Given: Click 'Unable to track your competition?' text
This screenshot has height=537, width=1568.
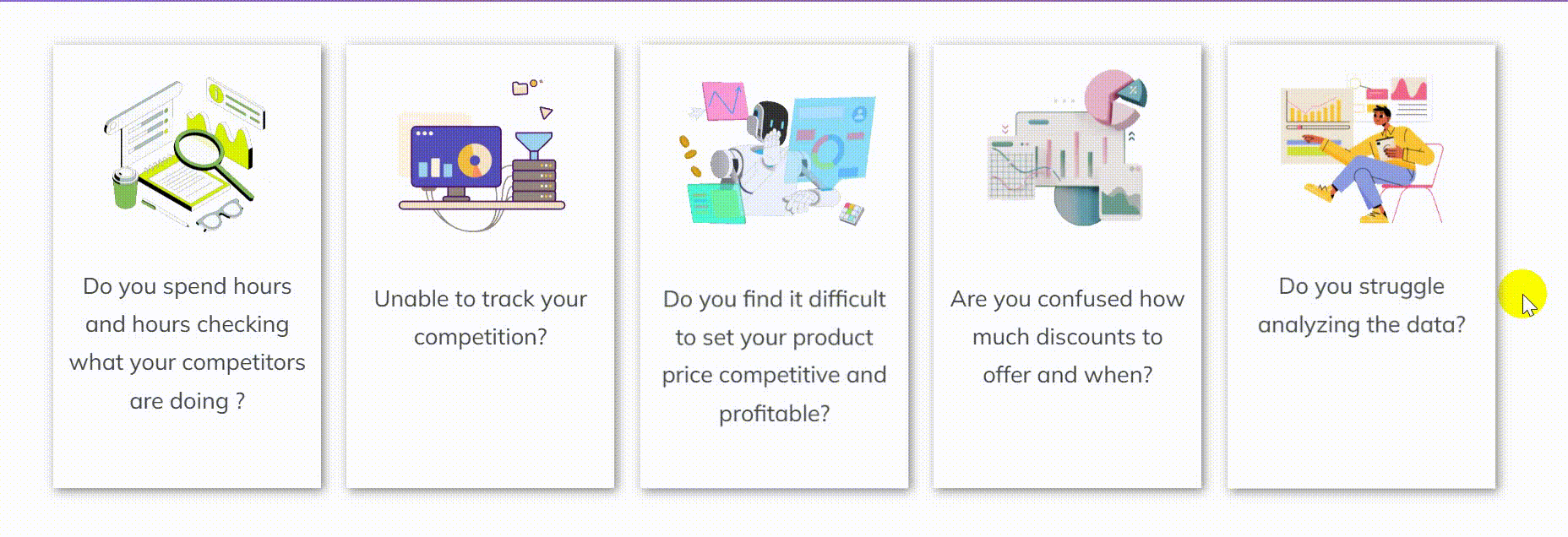Looking at the screenshot, I should coord(481,317).
